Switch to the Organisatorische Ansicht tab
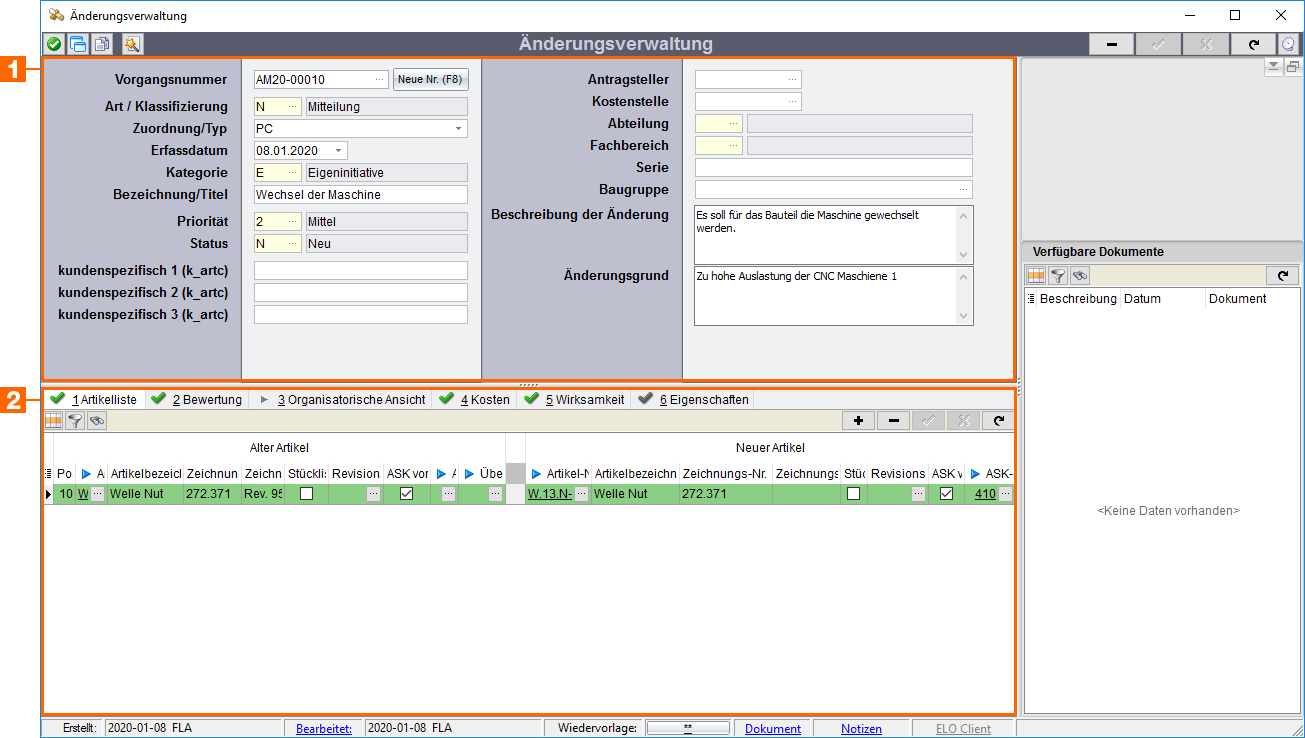1305x738 pixels. click(x=341, y=399)
